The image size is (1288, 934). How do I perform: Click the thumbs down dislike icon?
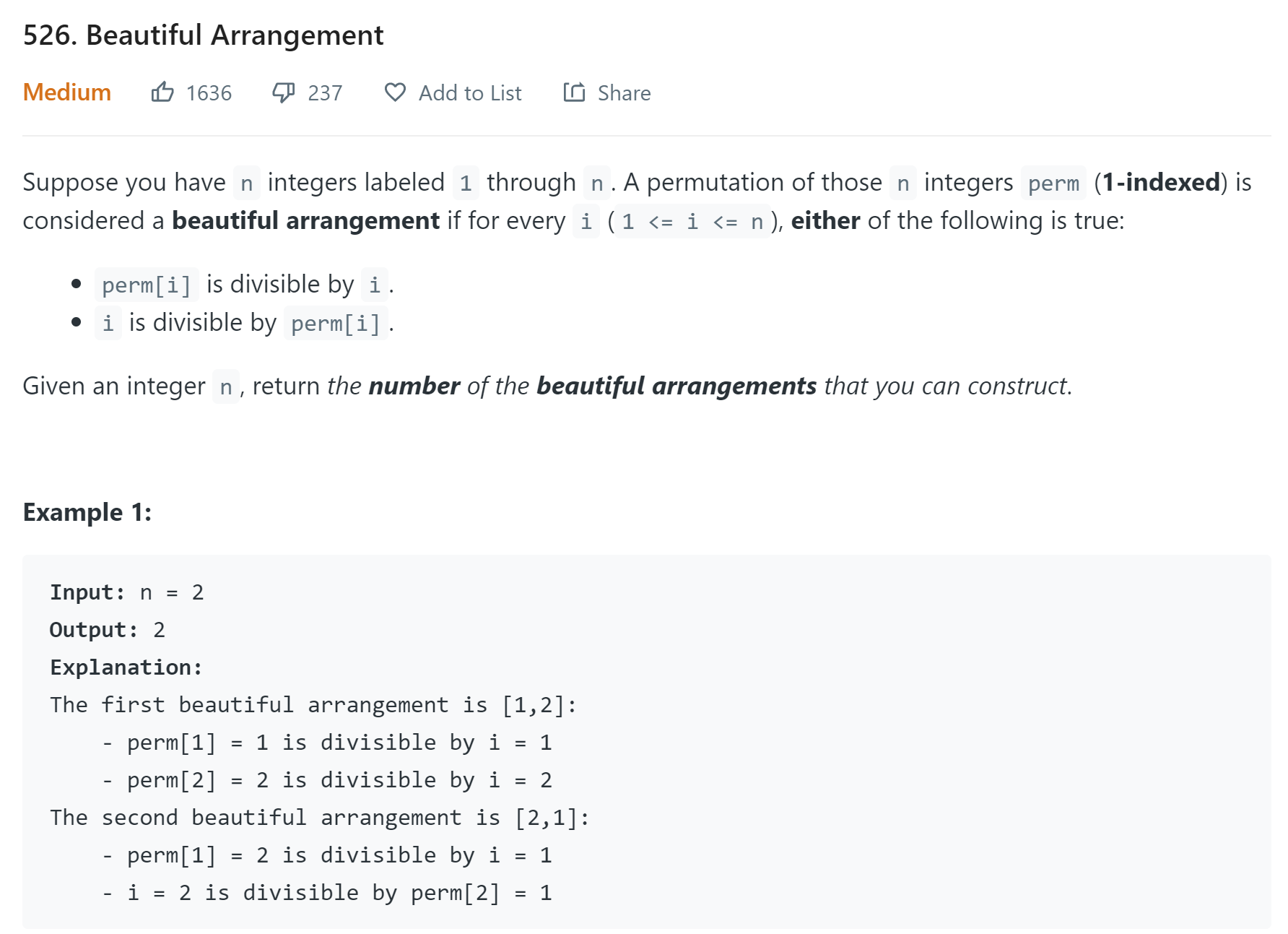pos(283,92)
